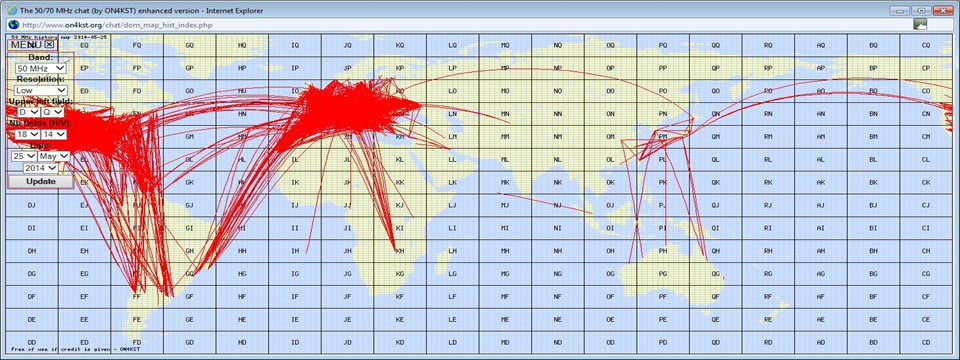The image size is (960, 360).
Task: Click the green arrow icon in address bar
Action: tap(920, 24)
